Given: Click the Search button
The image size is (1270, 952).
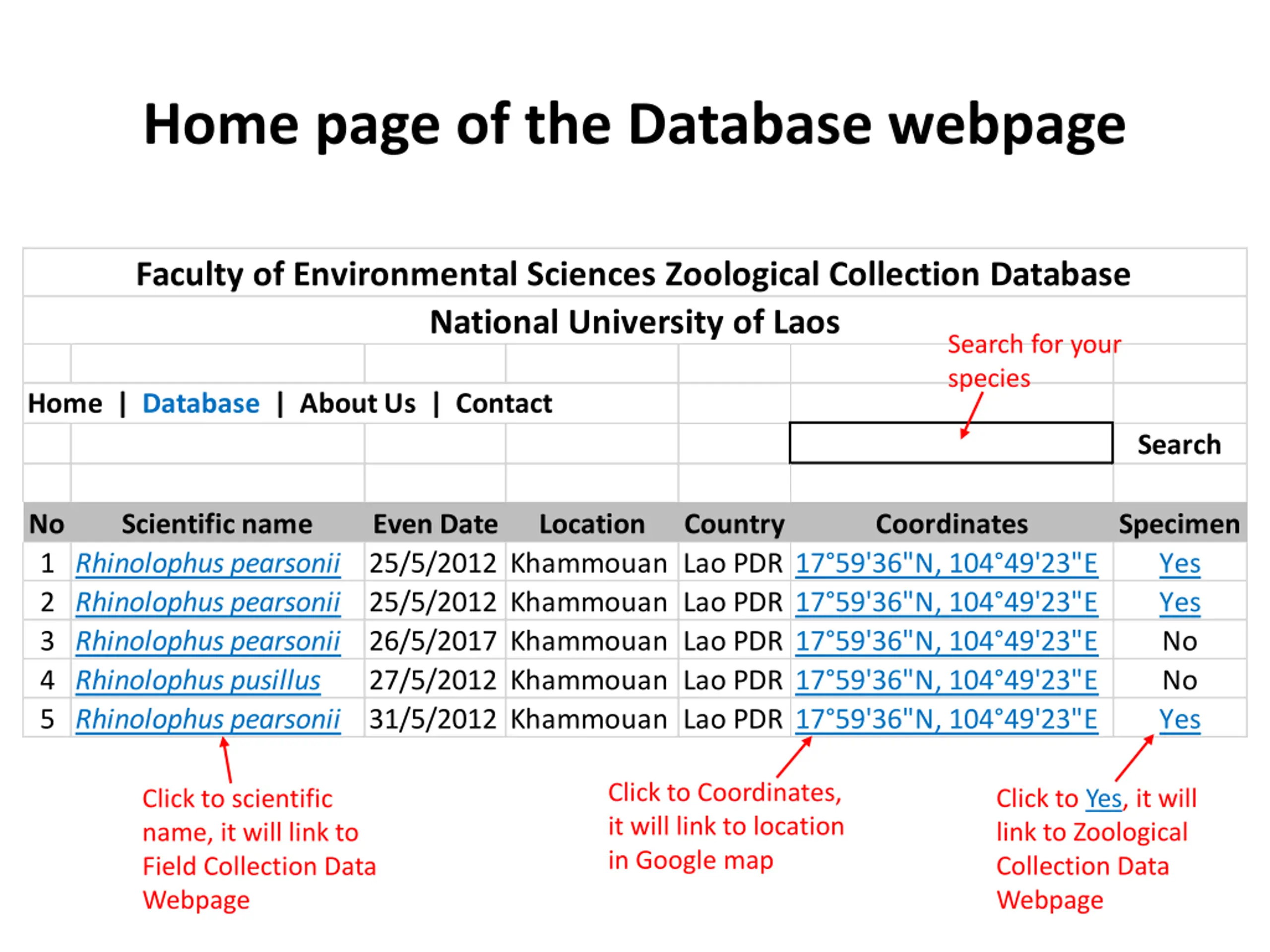Looking at the screenshot, I should (x=1179, y=445).
